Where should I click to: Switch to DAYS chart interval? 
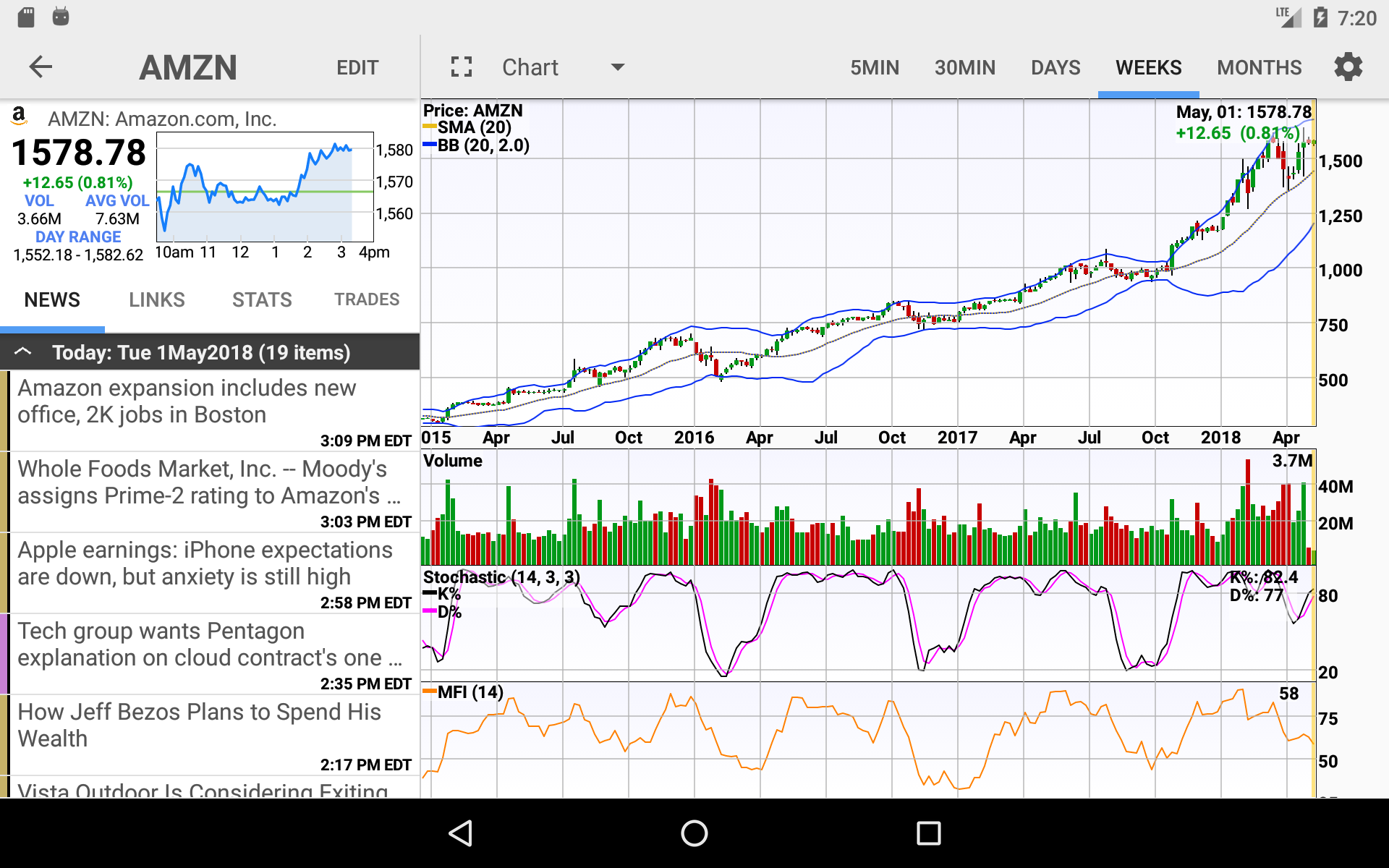1055,67
